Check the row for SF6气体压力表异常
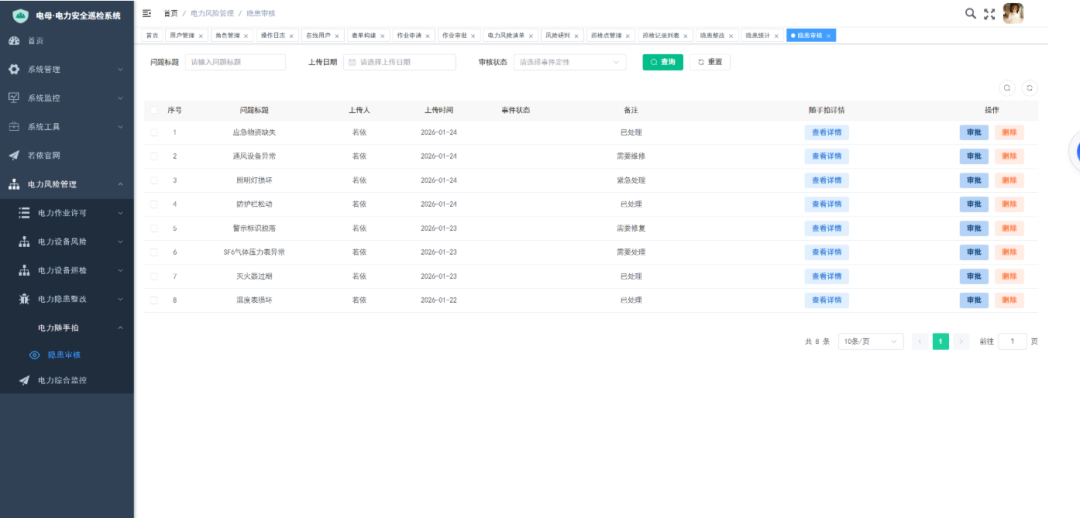The height and width of the screenshot is (518, 1080). click(154, 252)
